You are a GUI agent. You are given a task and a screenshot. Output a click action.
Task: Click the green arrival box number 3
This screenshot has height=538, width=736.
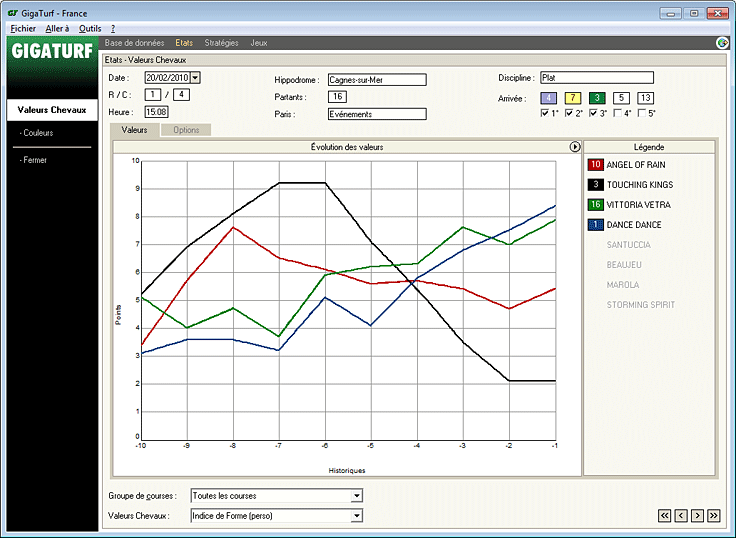pos(597,98)
